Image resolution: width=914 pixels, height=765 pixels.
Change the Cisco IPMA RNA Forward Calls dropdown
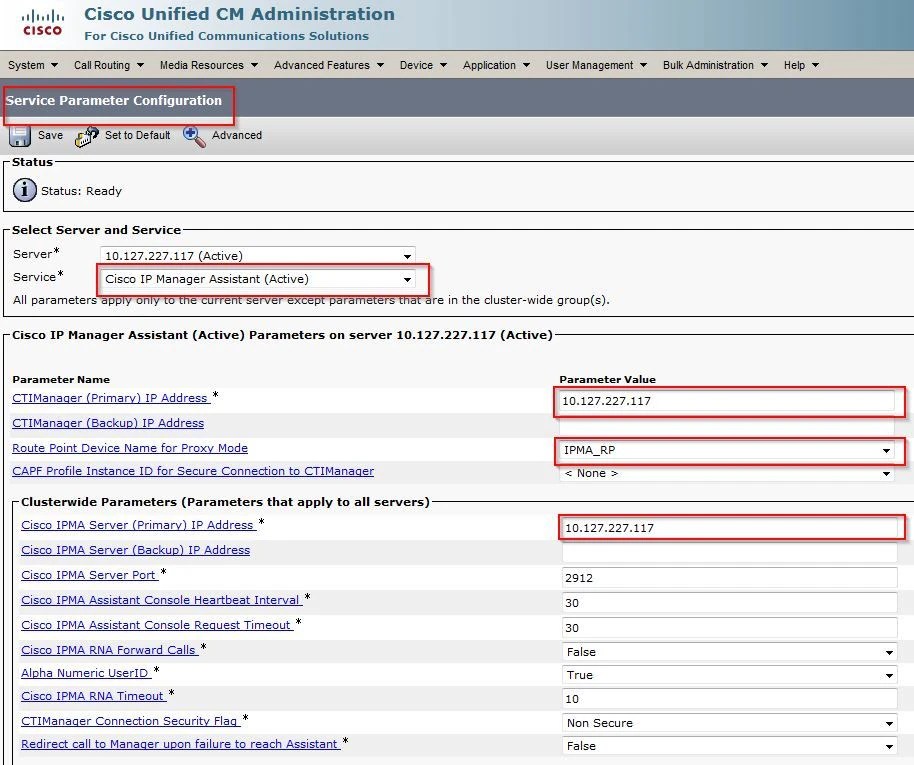pyautogui.click(x=886, y=651)
